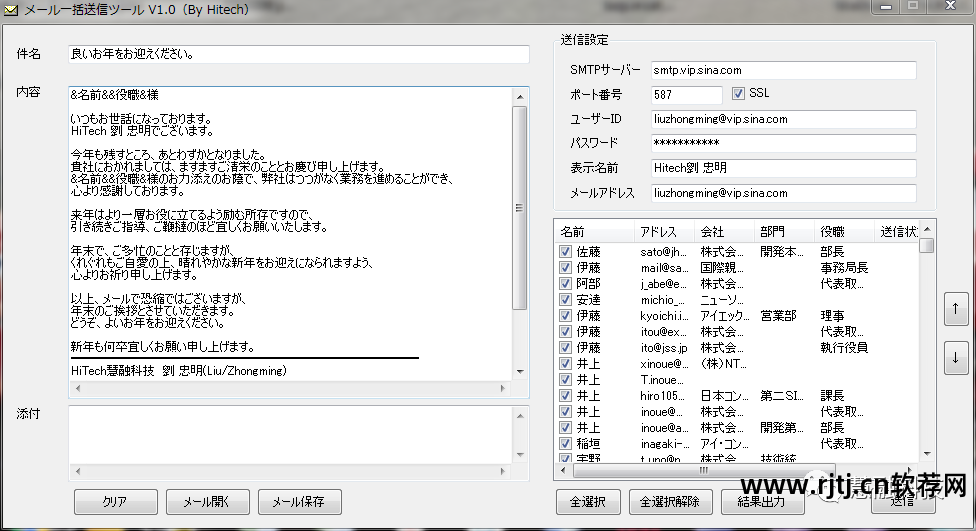Sort list by 部門 column header
This screenshot has width=976, height=531.
pos(784,232)
